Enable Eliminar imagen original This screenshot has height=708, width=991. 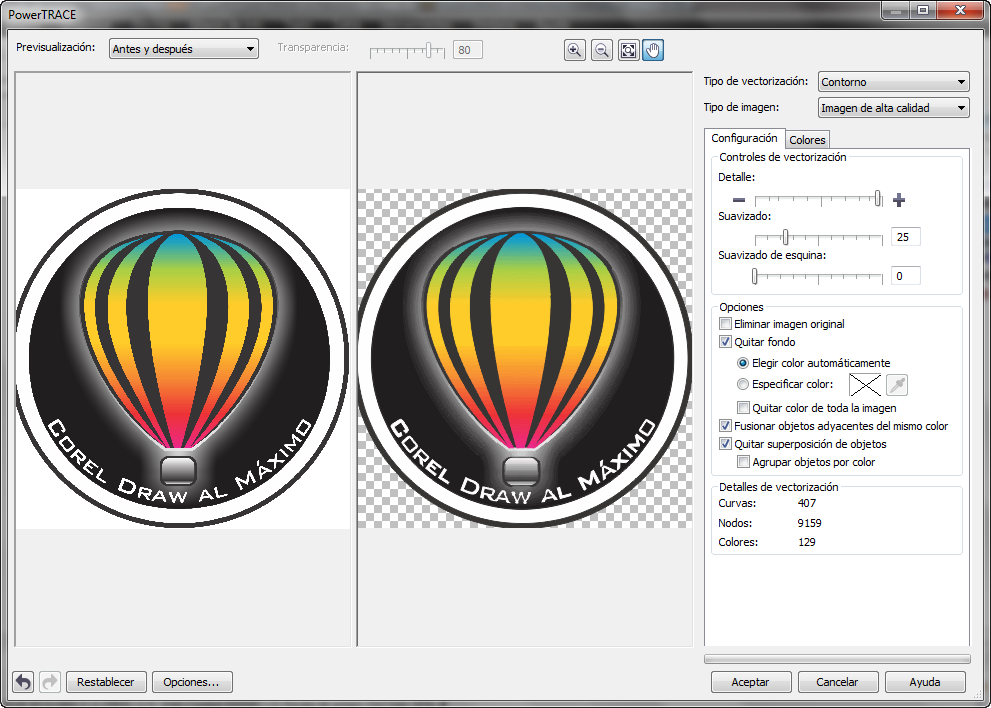725,323
